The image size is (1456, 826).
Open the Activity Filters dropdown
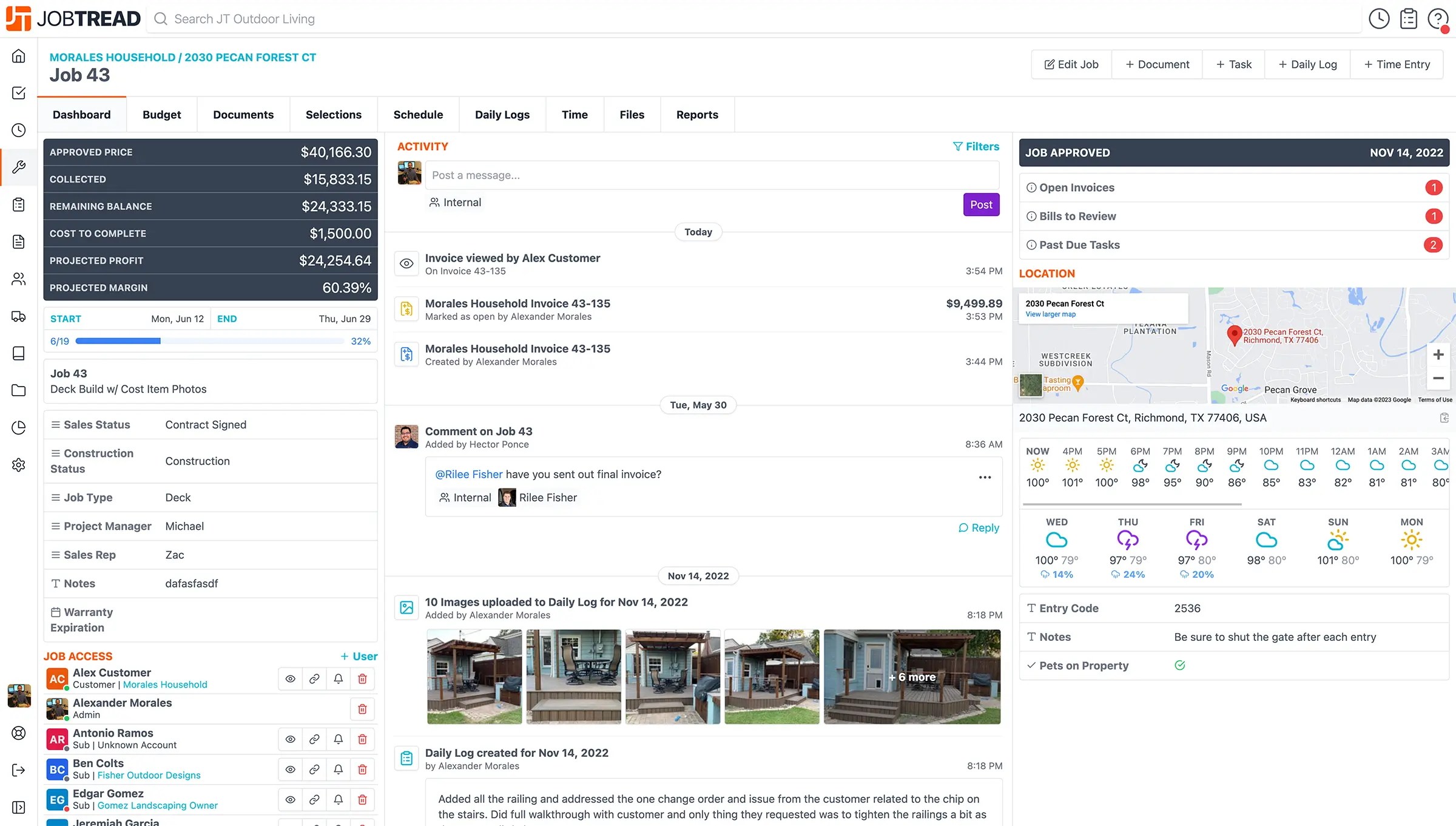976,146
